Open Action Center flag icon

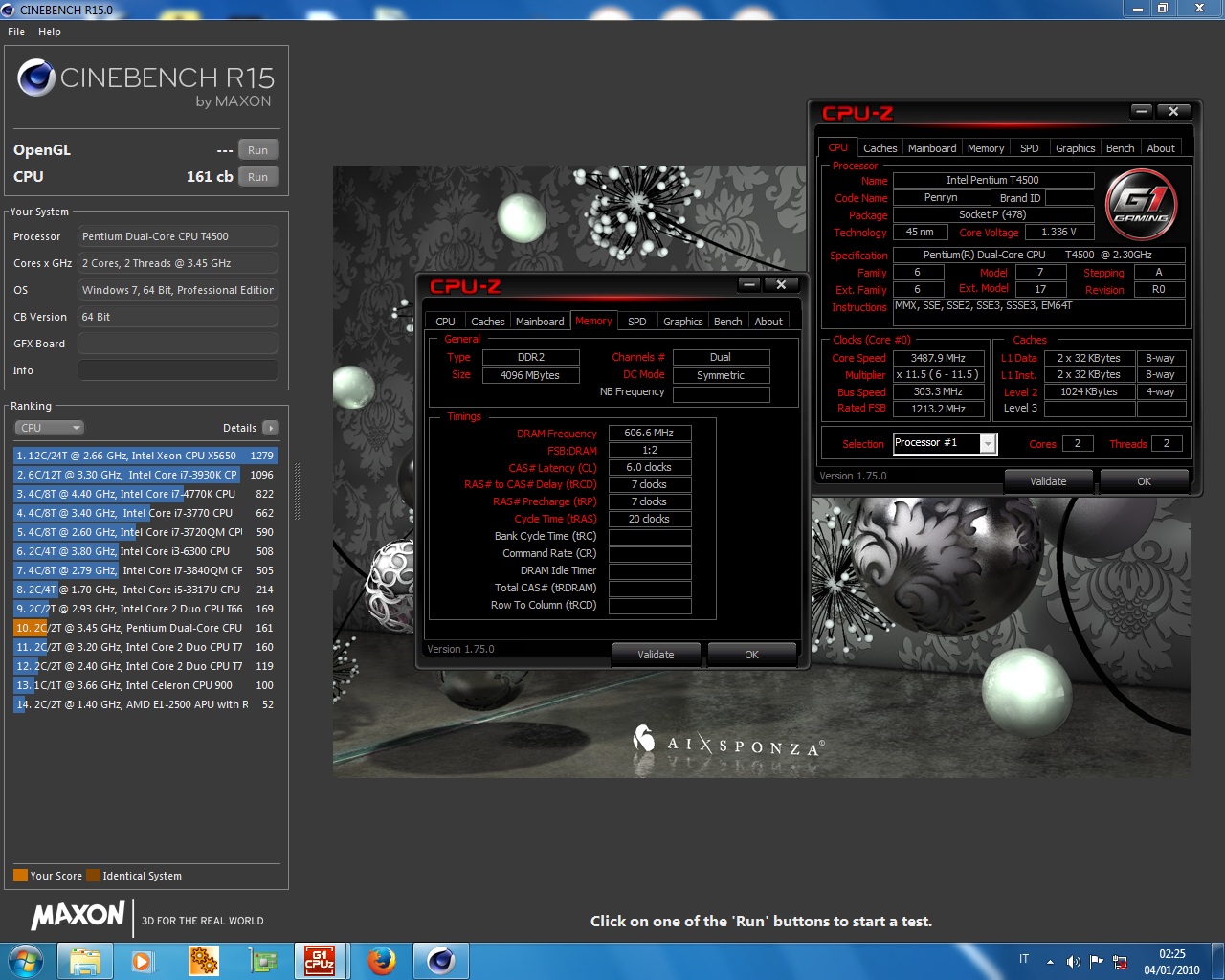click(x=1096, y=961)
